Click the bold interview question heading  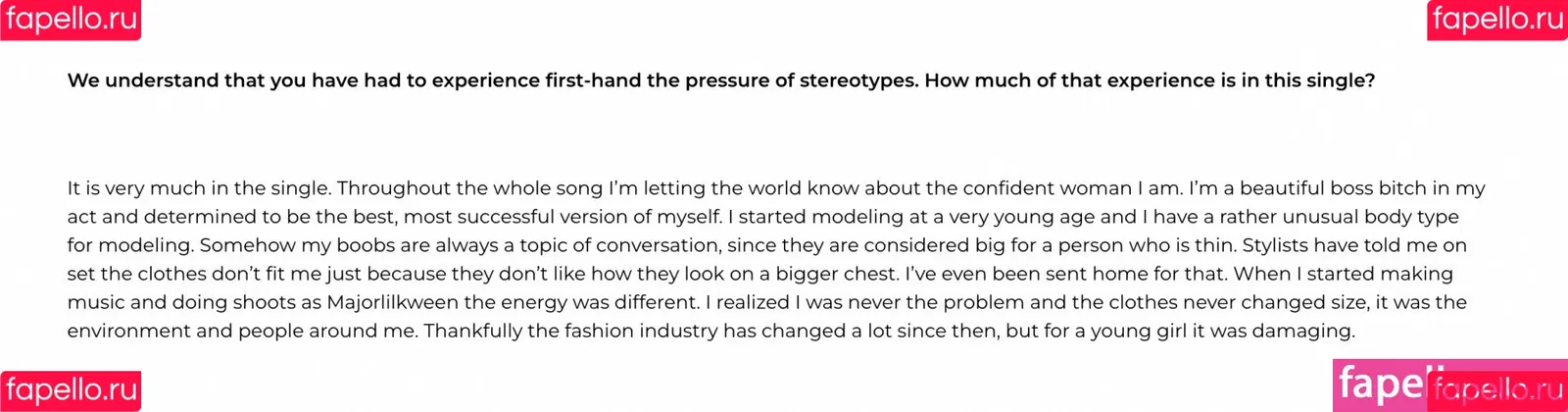[721, 80]
